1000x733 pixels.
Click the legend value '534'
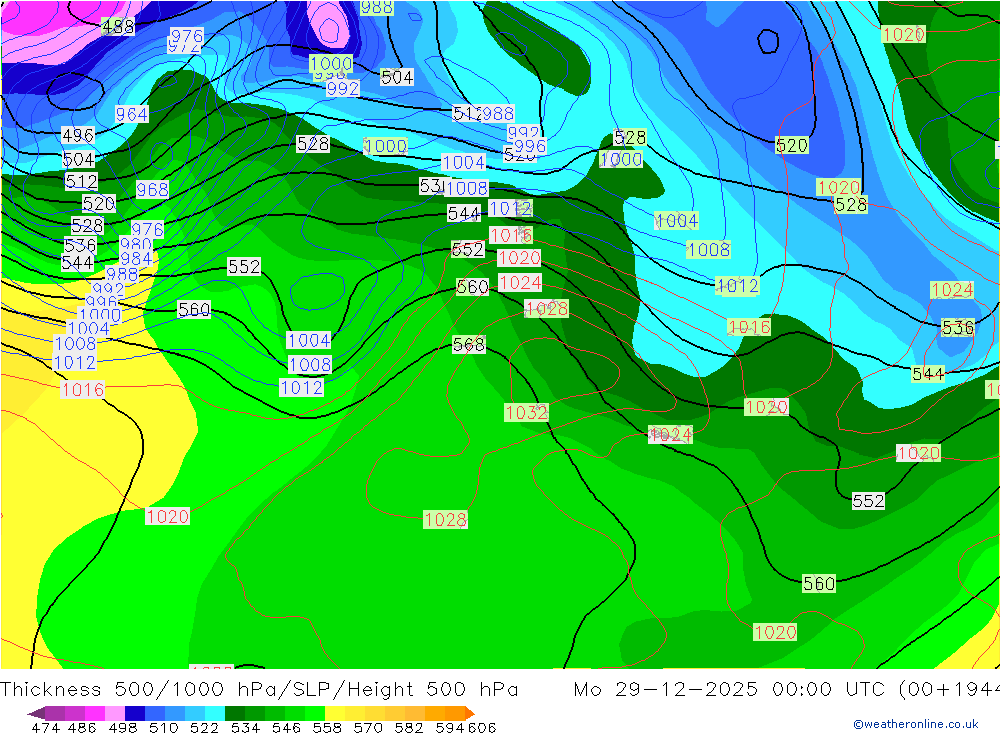tap(246, 727)
